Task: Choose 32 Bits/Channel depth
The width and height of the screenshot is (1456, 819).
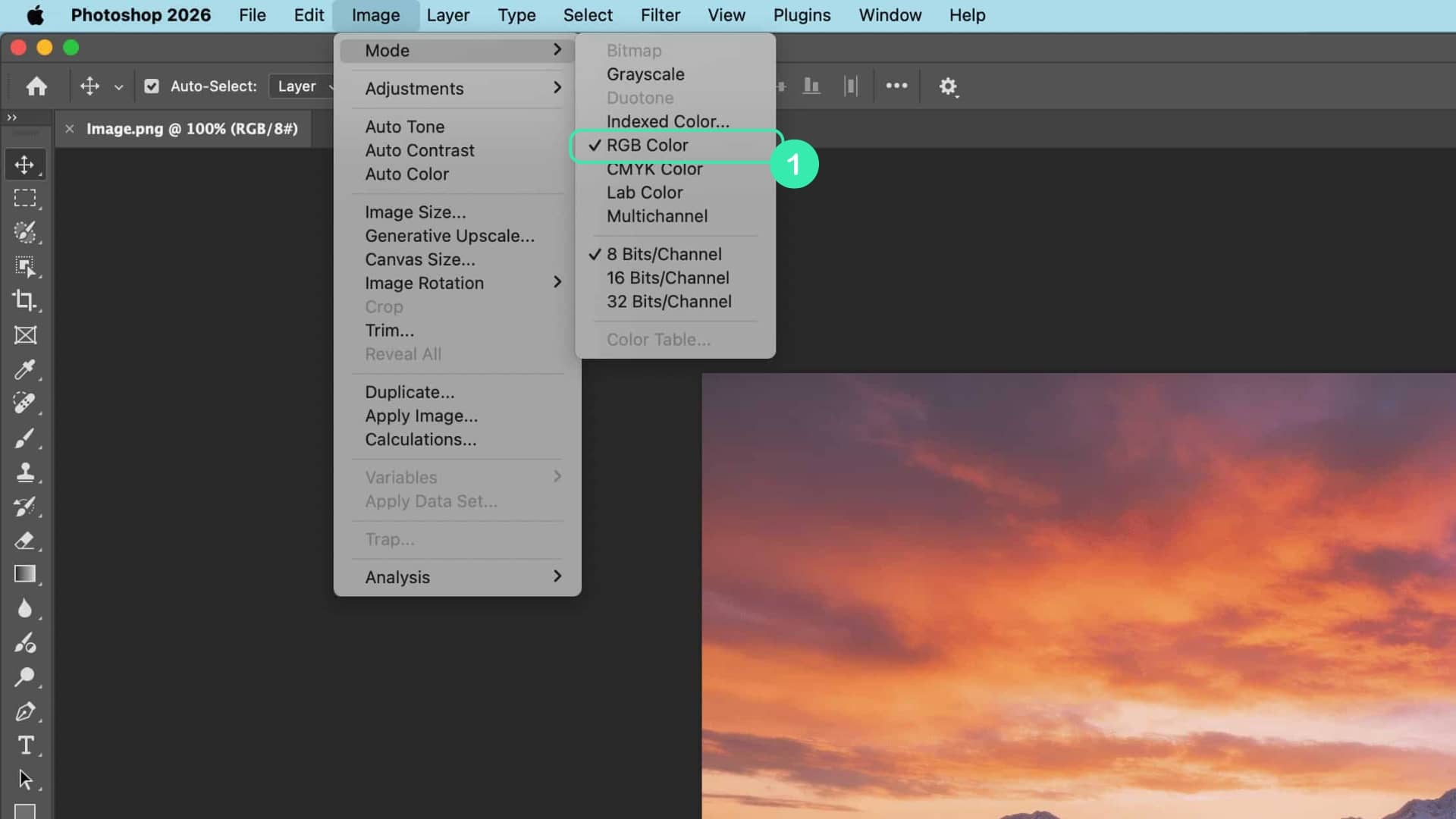Action: coord(675,302)
